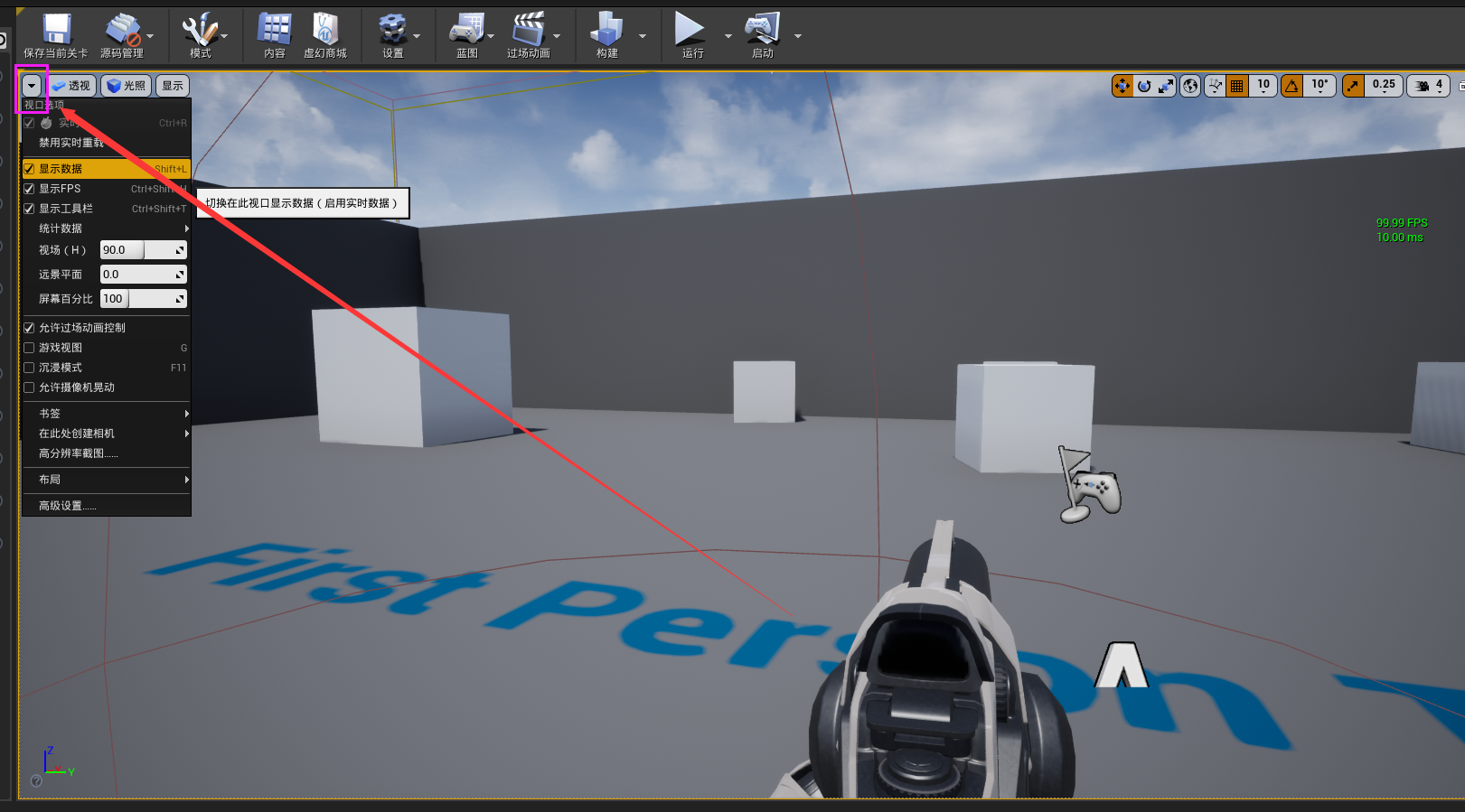Open the 统计数据 submenu
The image size is (1465, 812).
(106, 229)
